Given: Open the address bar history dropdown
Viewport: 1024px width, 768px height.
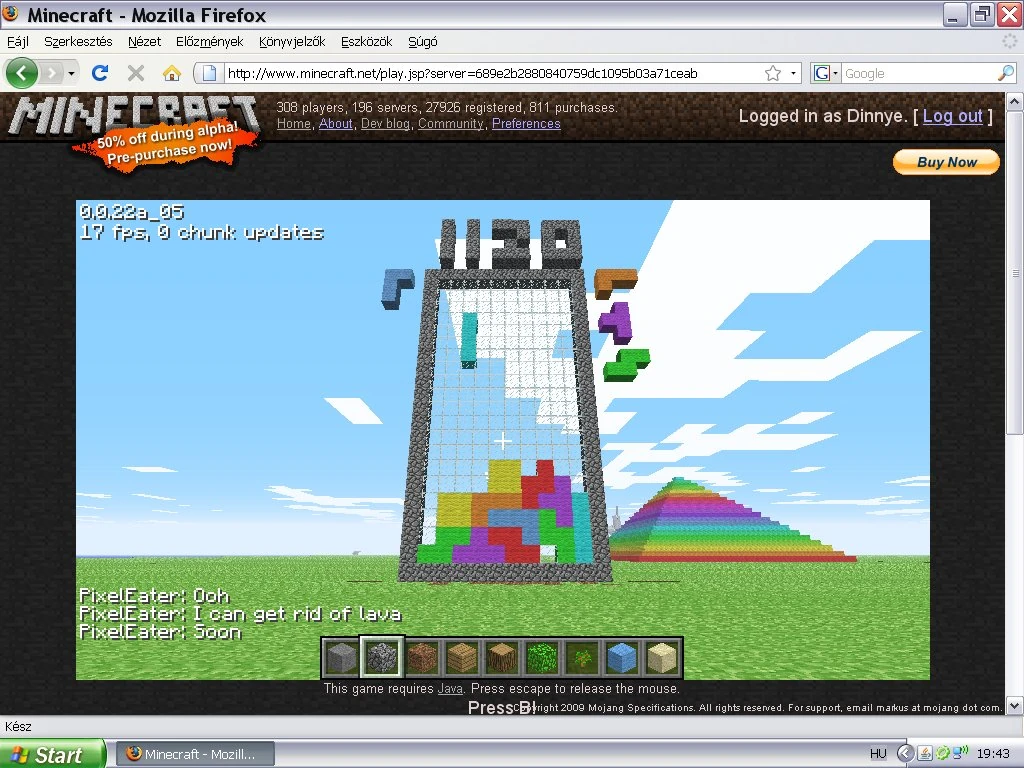Looking at the screenshot, I should [793, 73].
